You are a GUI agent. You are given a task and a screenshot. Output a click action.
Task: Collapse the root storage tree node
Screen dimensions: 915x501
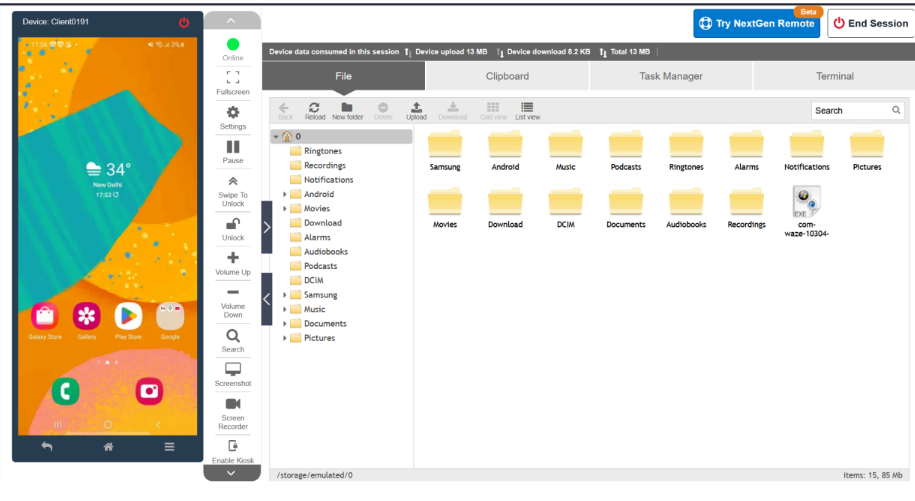276,137
